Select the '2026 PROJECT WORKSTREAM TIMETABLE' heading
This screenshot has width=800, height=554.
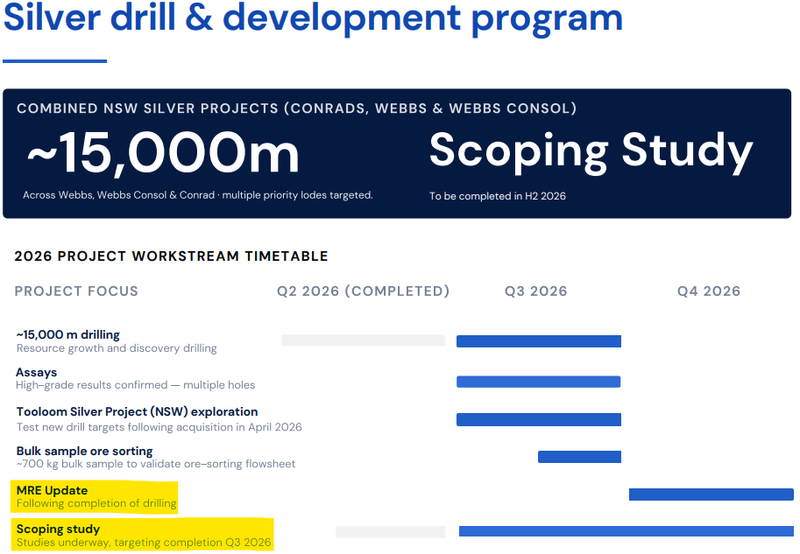[171, 256]
